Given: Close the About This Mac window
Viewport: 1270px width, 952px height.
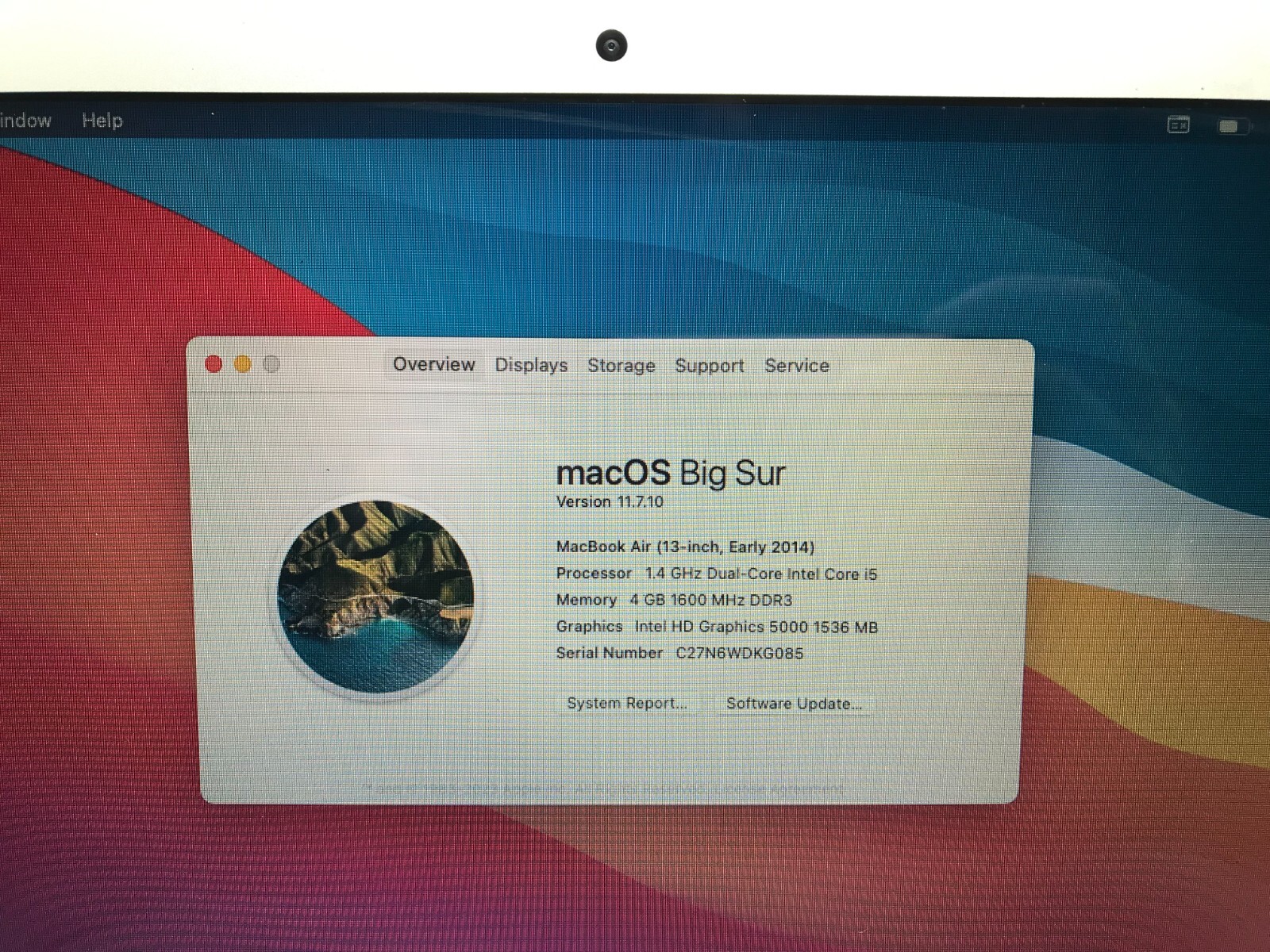Looking at the screenshot, I should pyautogui.click(x=214, y=364).
